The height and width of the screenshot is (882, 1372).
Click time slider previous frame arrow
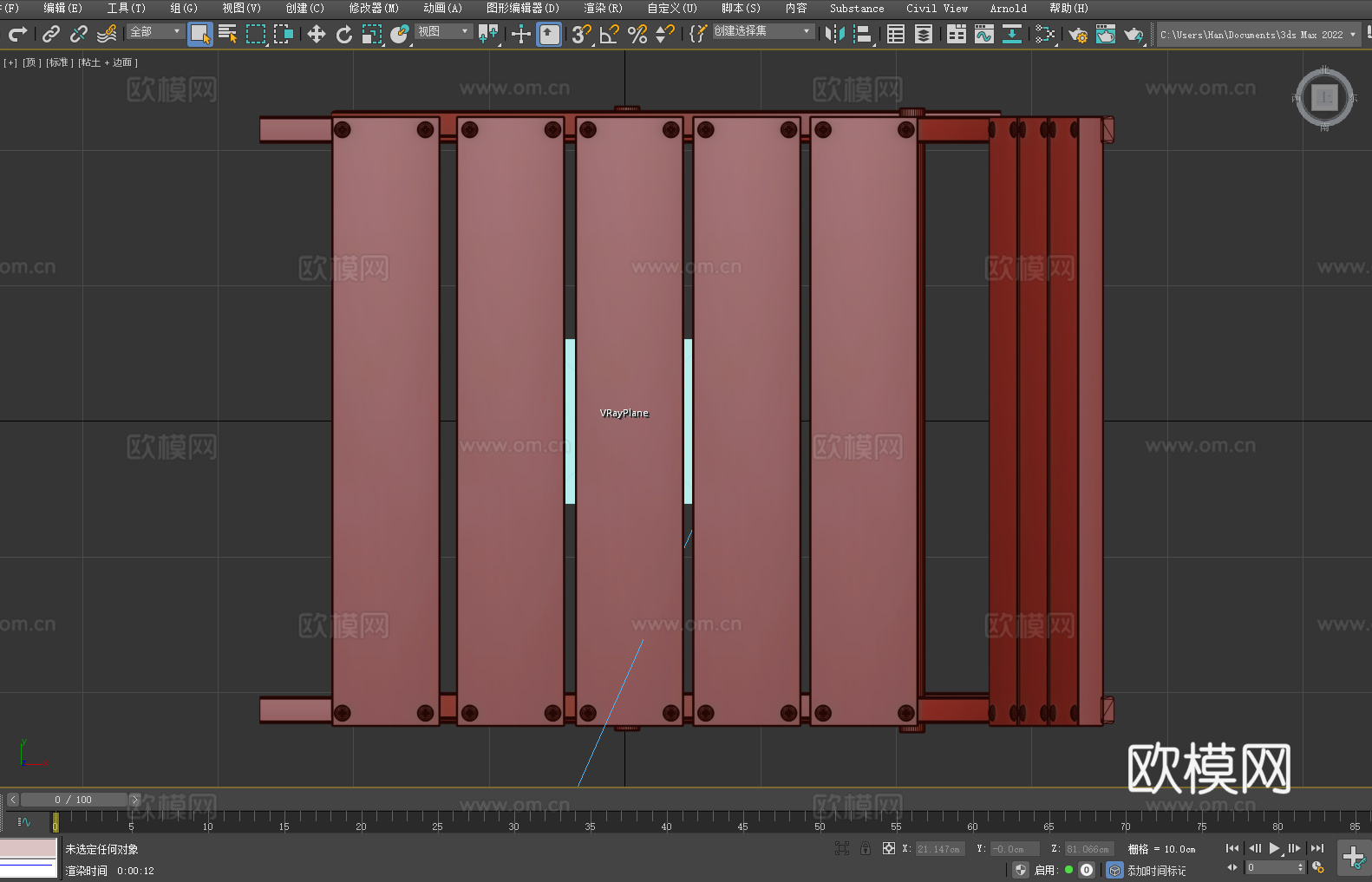tap(13, 800)
